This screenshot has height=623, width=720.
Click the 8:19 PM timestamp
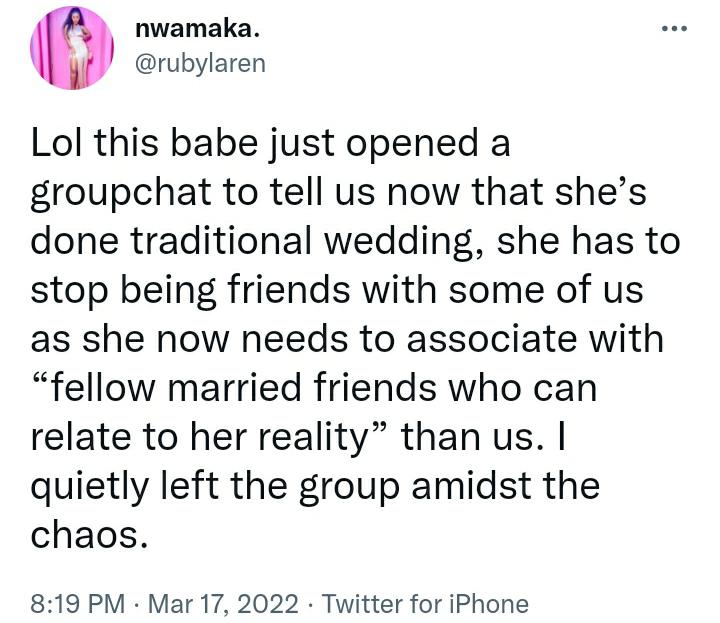point(78,604)
